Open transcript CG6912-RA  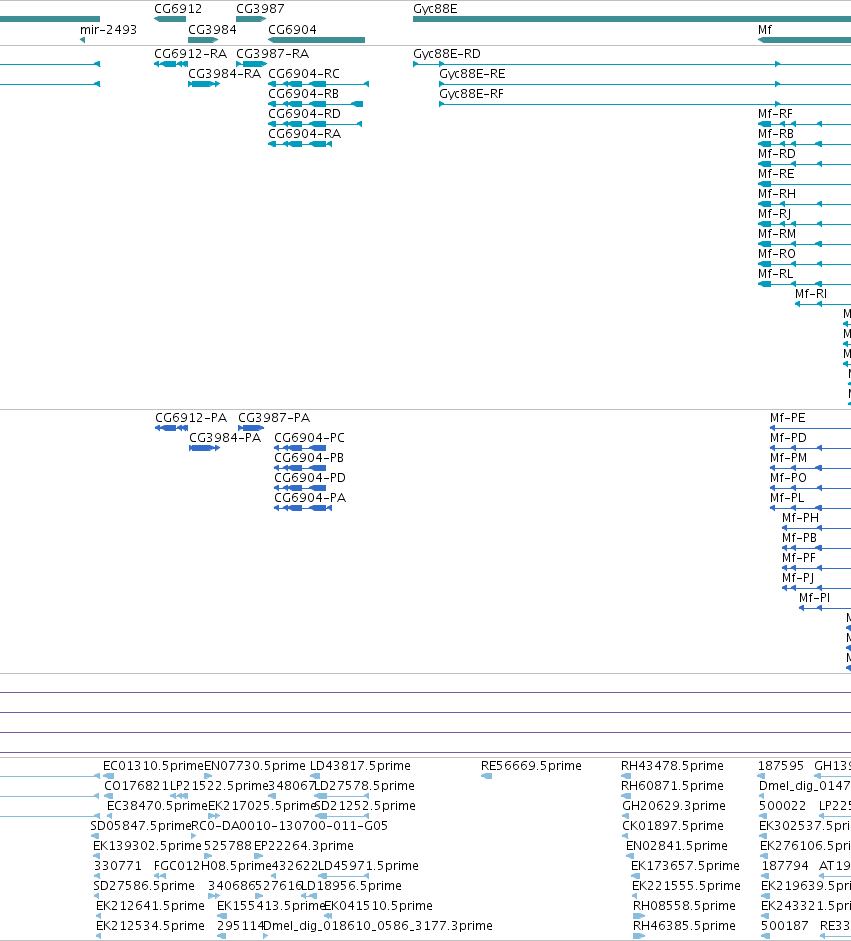click(x=190, y=54)
